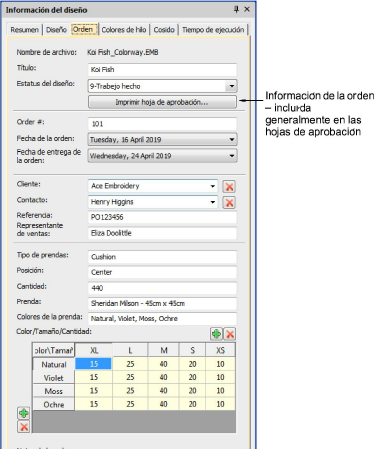Delete a color row with red X
This screenshot has height=449, width=381.
pyautogui.click(x=24, y=427)
